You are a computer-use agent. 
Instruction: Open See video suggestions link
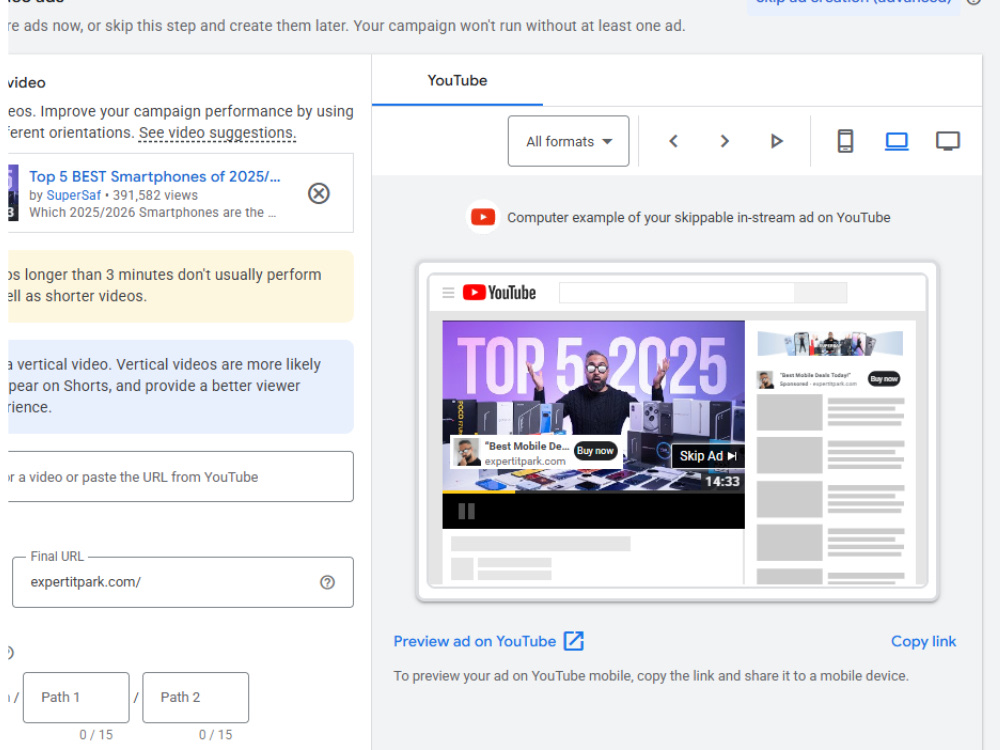tap(217, 133)
